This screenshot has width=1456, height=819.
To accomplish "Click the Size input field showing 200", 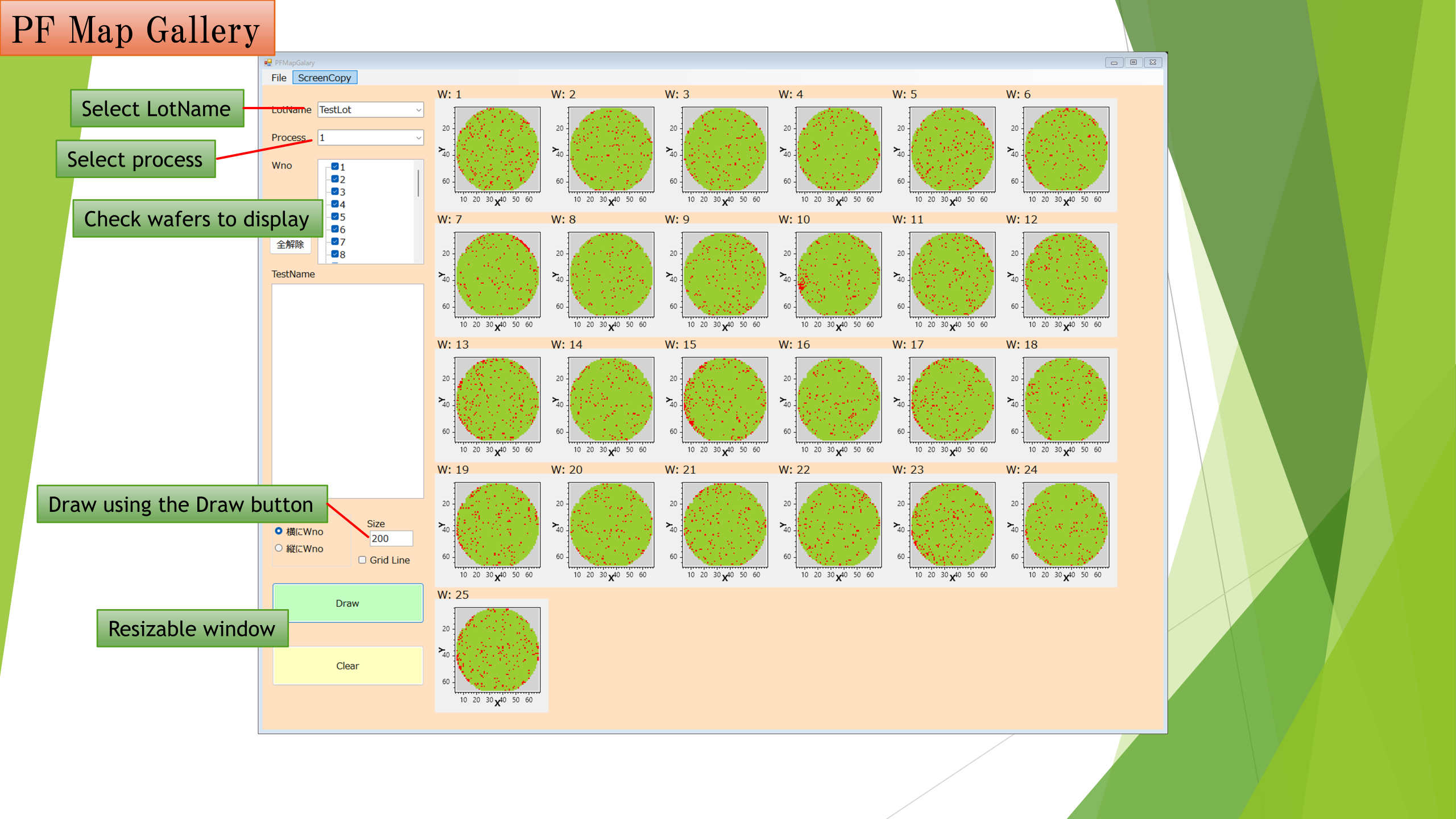I will coord(391,539).
